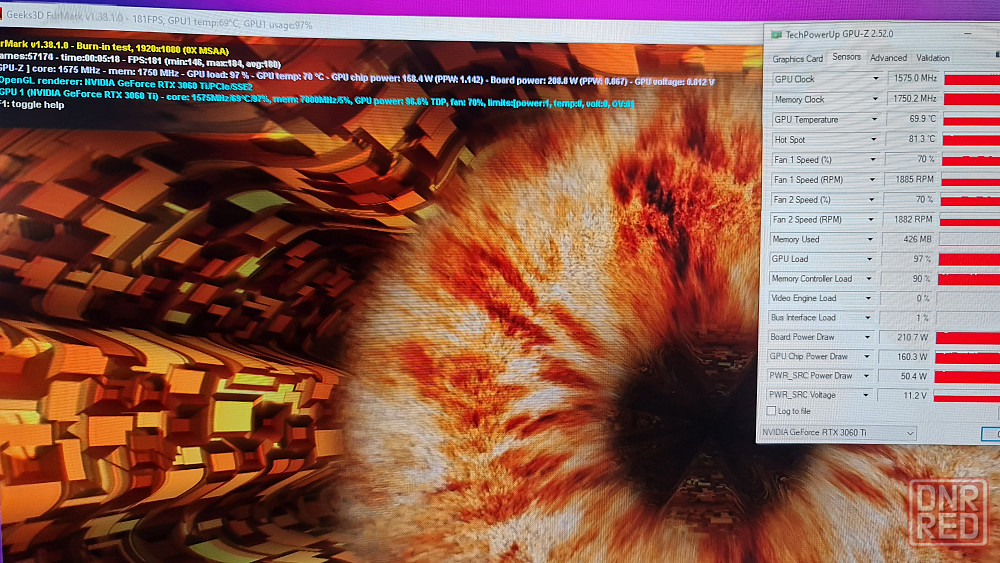
Task: Open the GPU Temperature sensor dropdown arrow
Action: click(876, 119)
